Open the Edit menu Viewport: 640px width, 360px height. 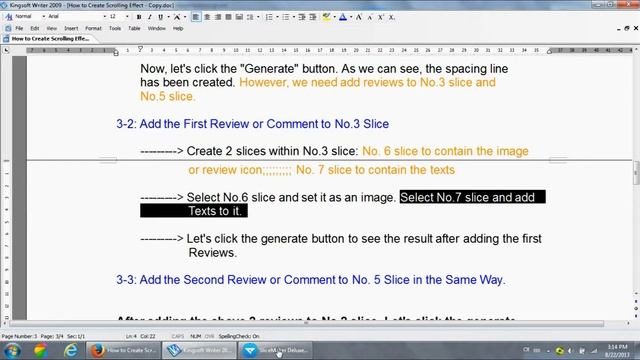[x=35, y=29]
